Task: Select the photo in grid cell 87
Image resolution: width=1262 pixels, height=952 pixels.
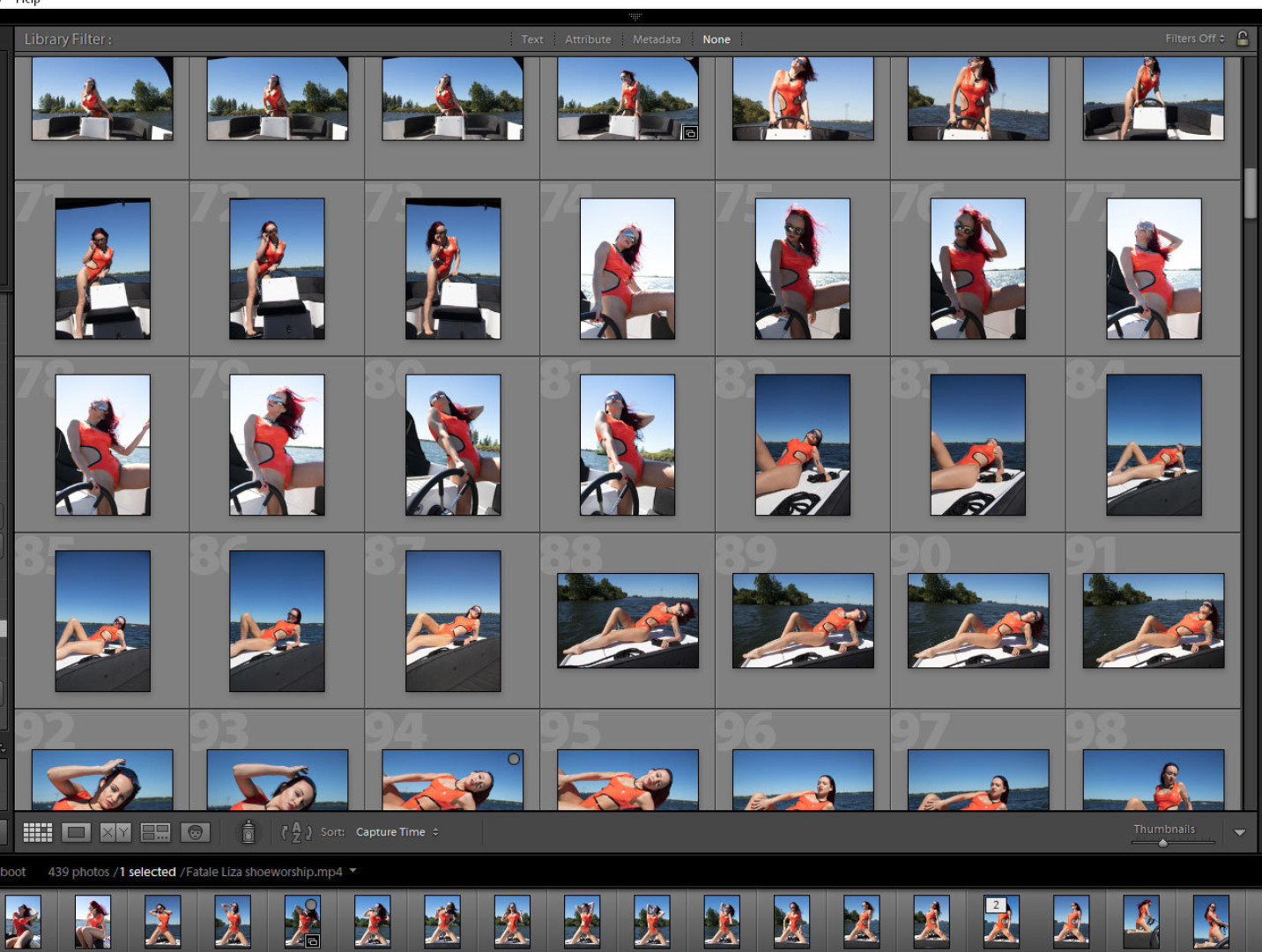Action: tap(453, 621)
